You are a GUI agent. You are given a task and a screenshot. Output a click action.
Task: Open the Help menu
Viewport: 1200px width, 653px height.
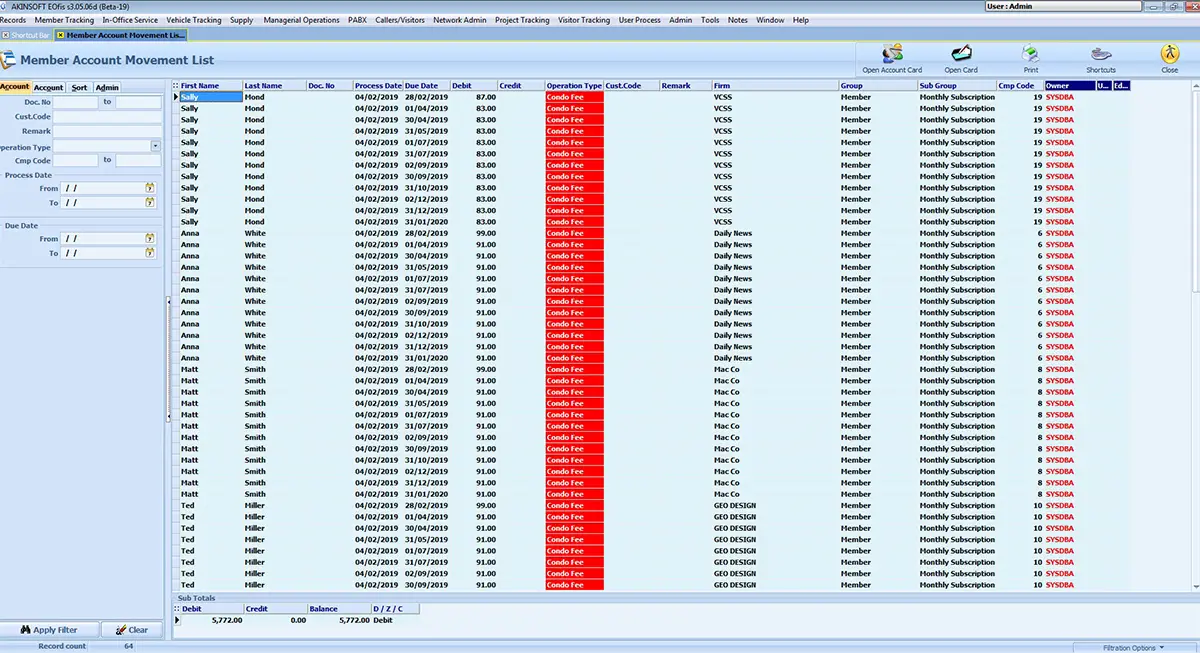[x=801, y=20]
